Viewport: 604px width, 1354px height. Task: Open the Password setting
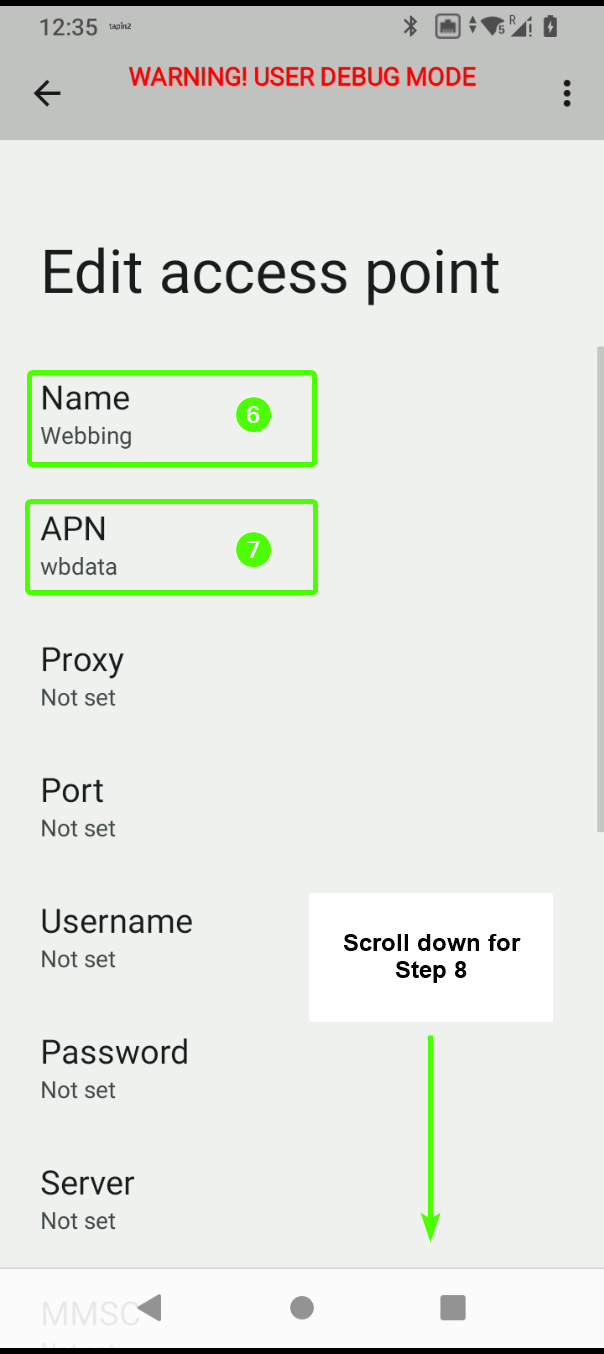(x=302, y=1070)
